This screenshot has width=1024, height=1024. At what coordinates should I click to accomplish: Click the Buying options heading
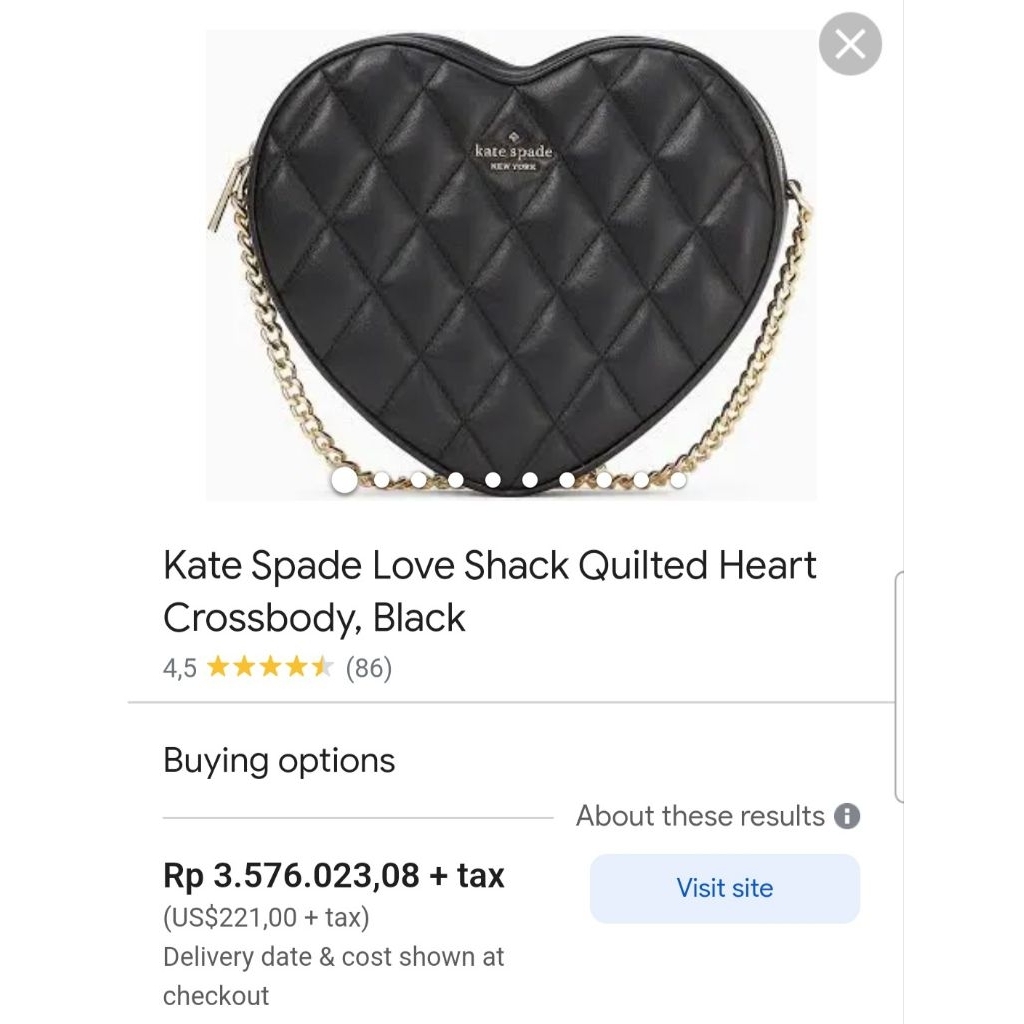[277, 760]
